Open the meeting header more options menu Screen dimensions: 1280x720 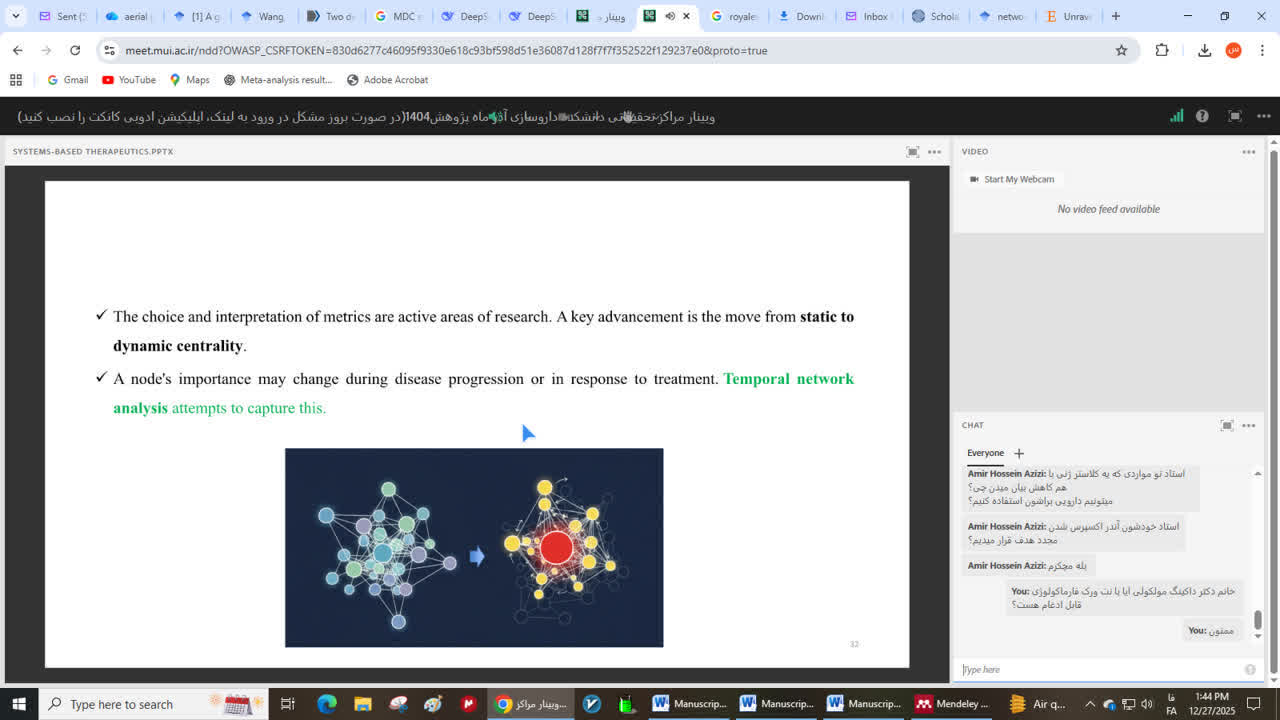coord(1262,116)
